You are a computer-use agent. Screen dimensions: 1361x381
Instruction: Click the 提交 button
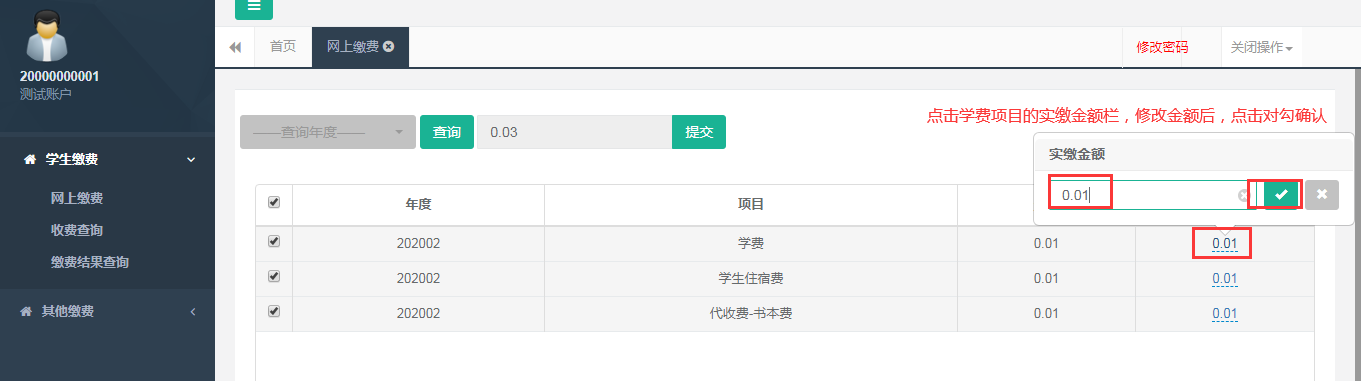699,132
